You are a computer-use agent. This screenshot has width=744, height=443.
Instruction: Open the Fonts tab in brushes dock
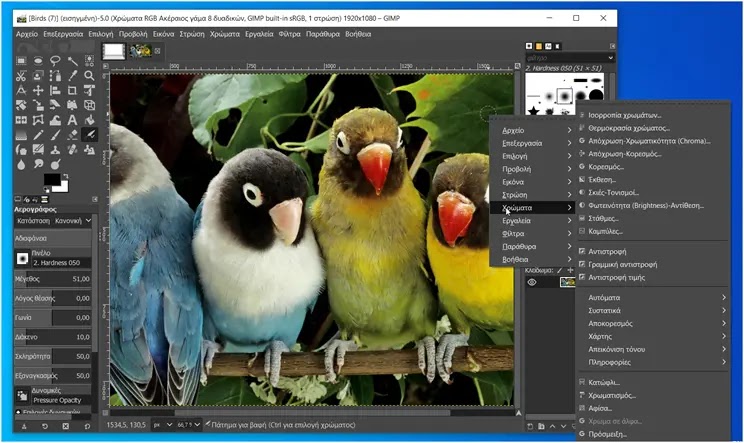pyautogui.click(x=549, y=46)
